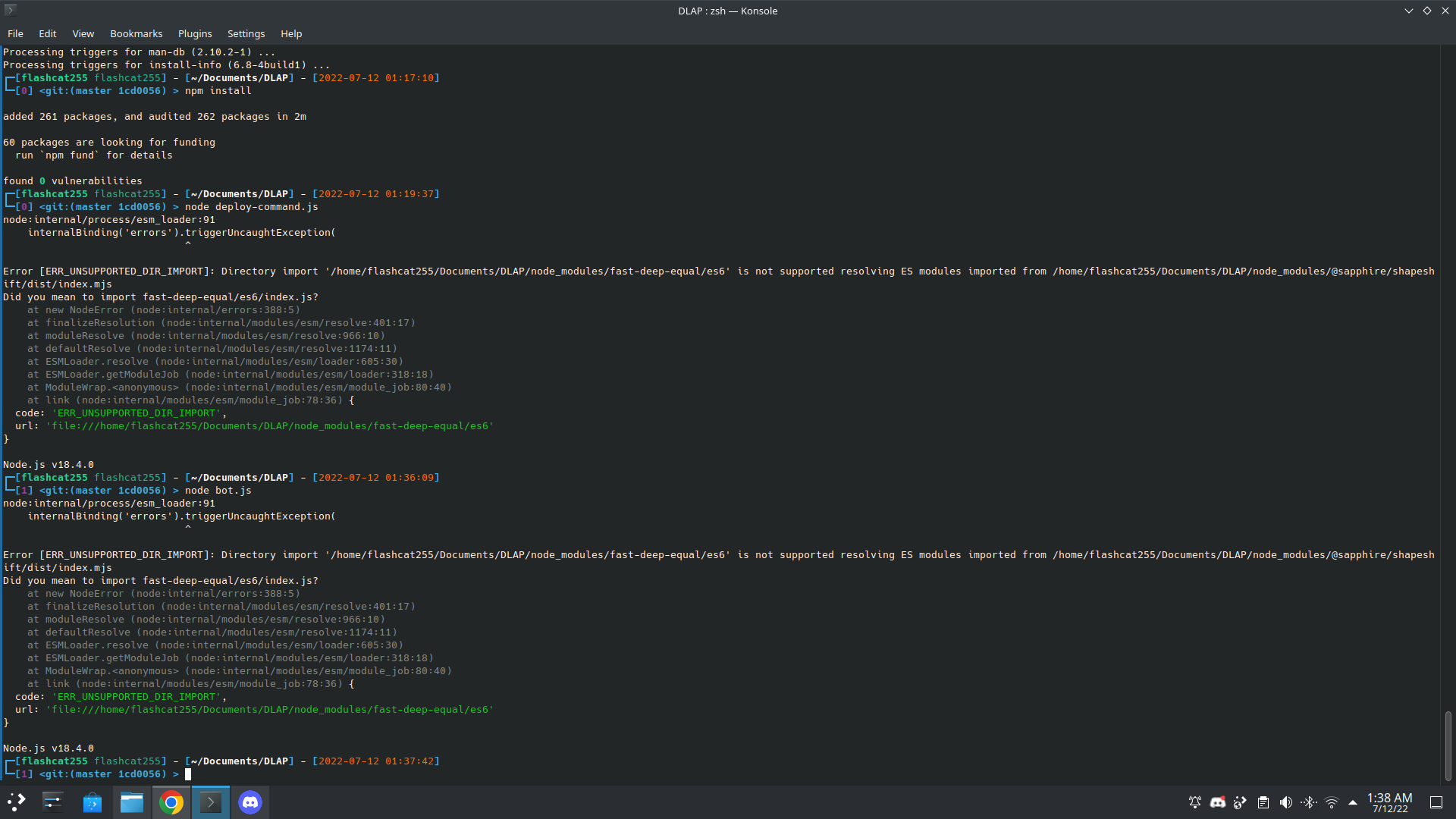
Task: Open the Settings menu in Konsole
Action: coord(246,34)
